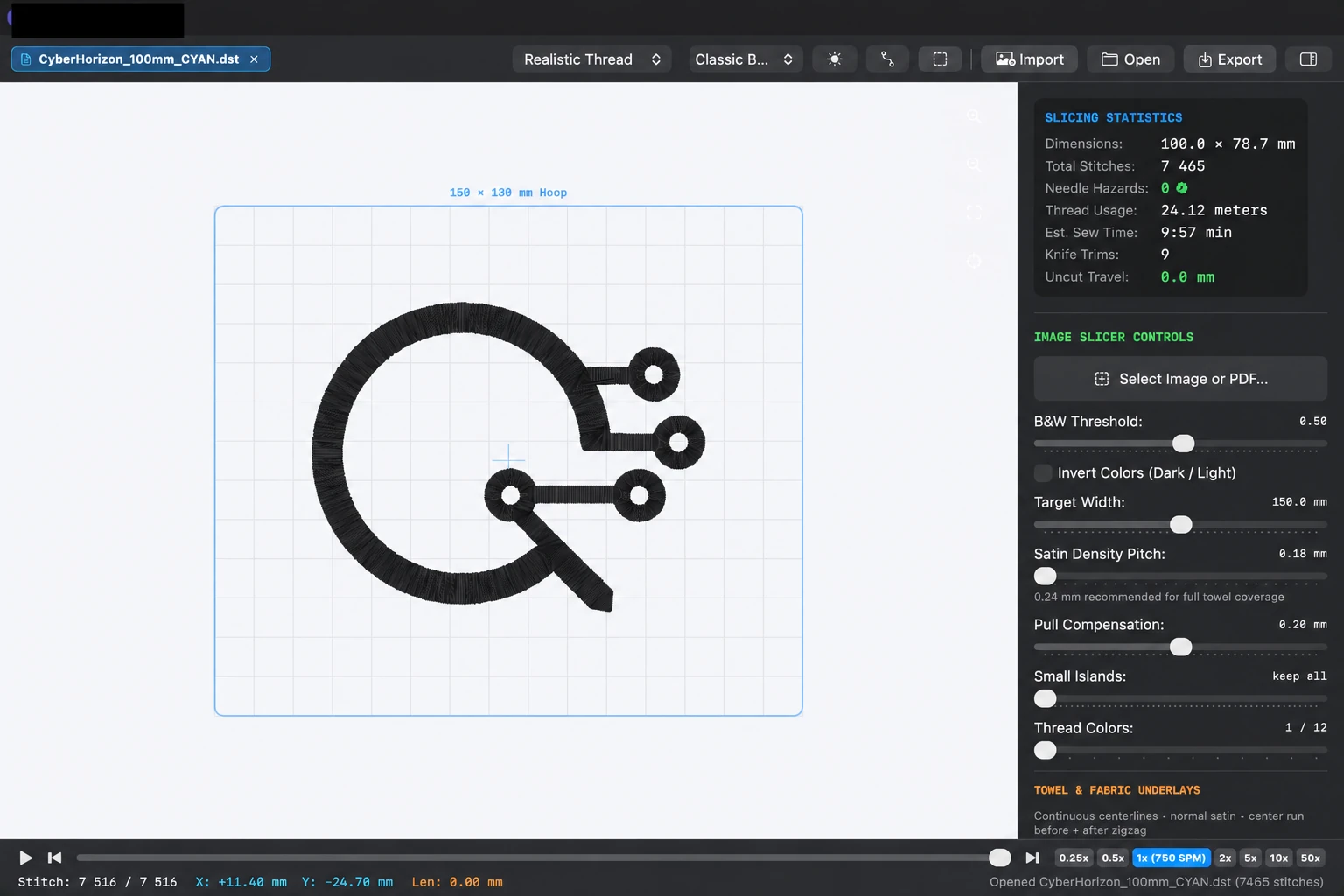Click the Thread Colors slider handle
The image size is (1344, 896).
coord(1046,750)
